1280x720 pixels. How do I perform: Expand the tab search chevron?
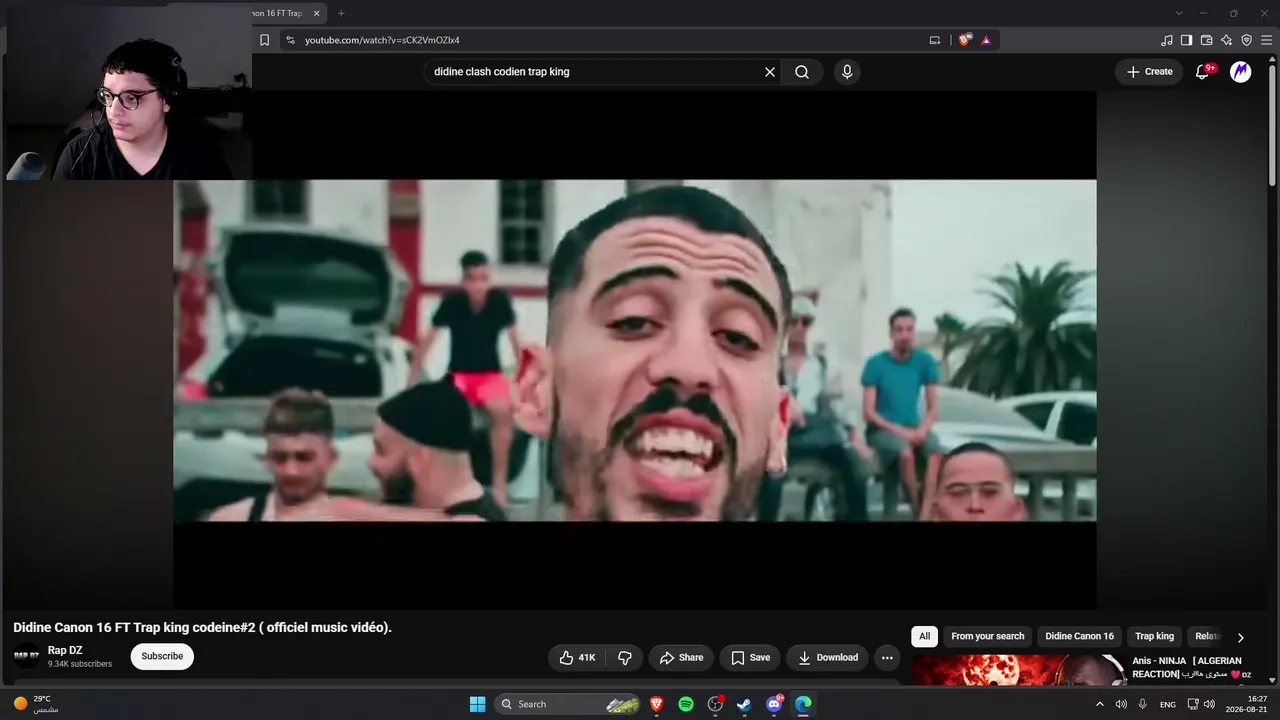point(1179,13)
